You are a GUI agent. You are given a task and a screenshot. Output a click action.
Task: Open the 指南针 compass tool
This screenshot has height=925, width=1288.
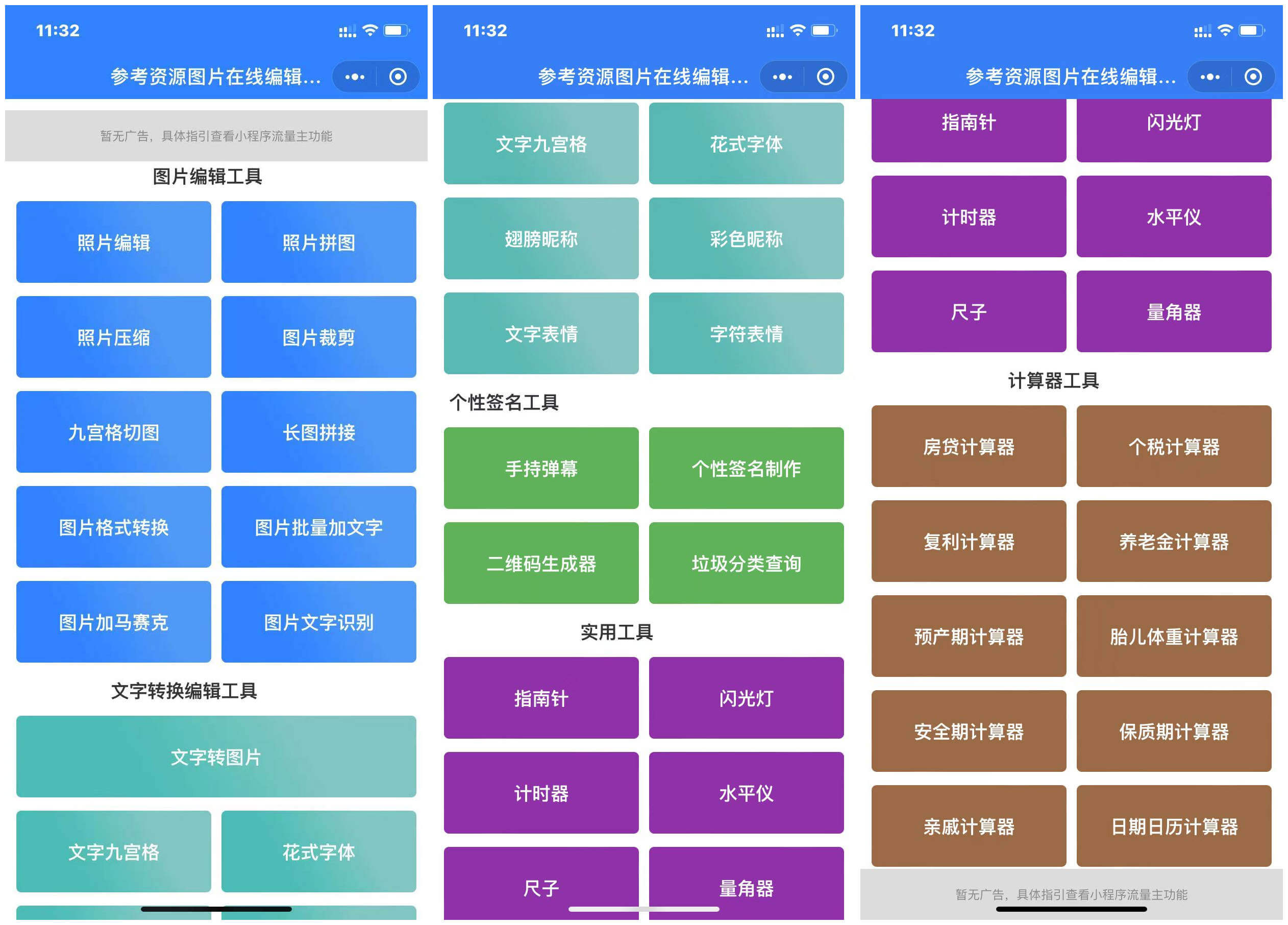[540, 698]
